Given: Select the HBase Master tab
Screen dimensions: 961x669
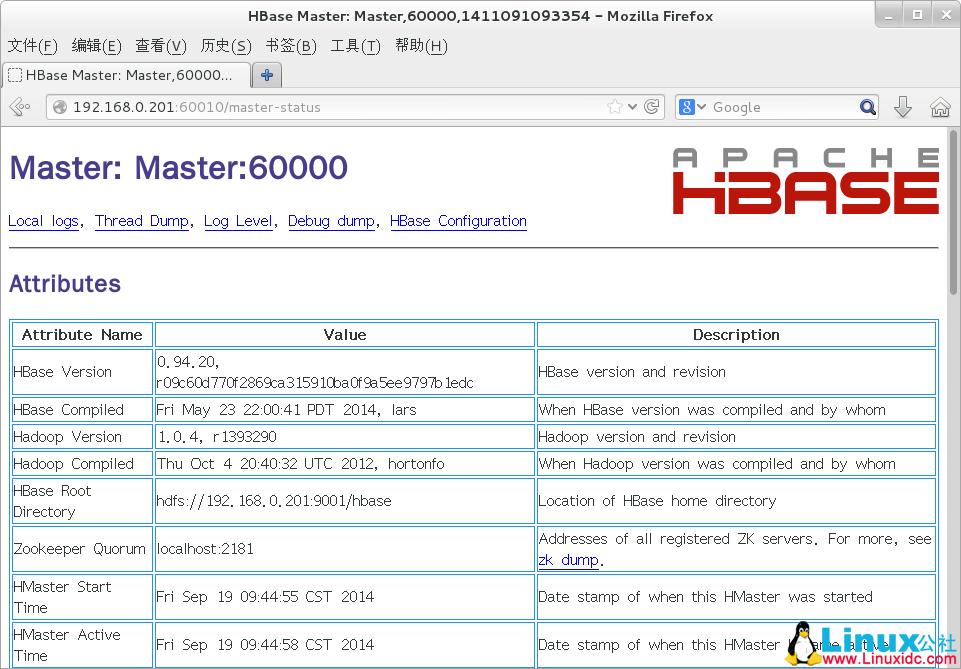Looking at the screenshot, I should click(x=128, y=74).
